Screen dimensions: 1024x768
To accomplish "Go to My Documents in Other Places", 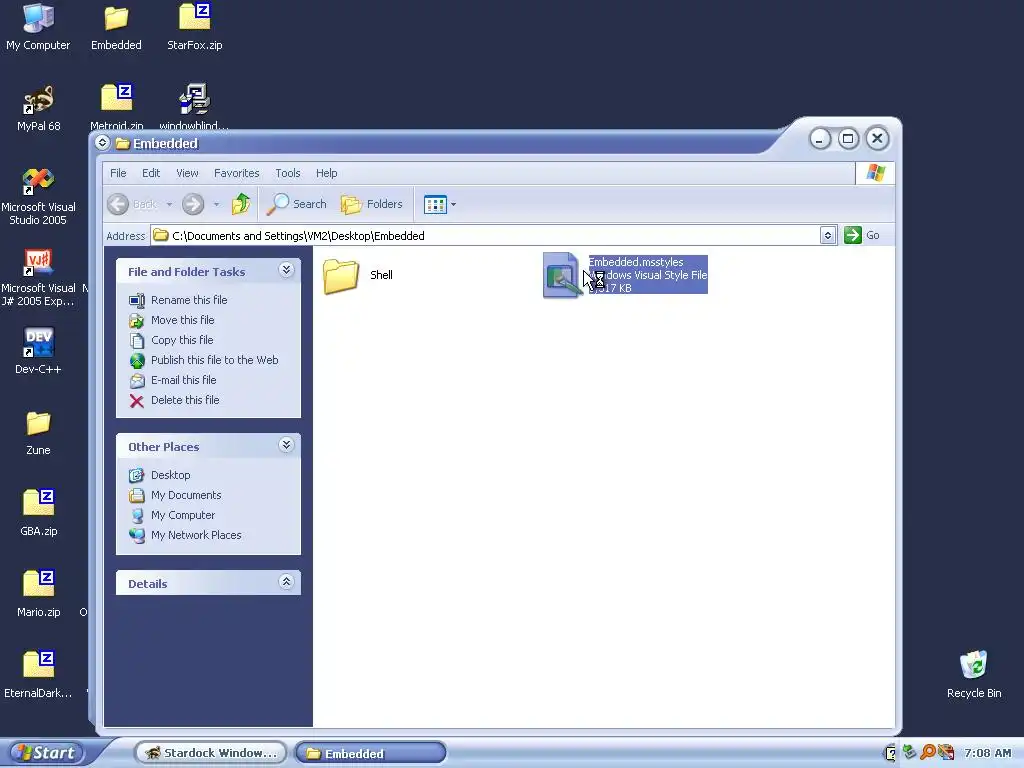I will click(x=186, y=495).
